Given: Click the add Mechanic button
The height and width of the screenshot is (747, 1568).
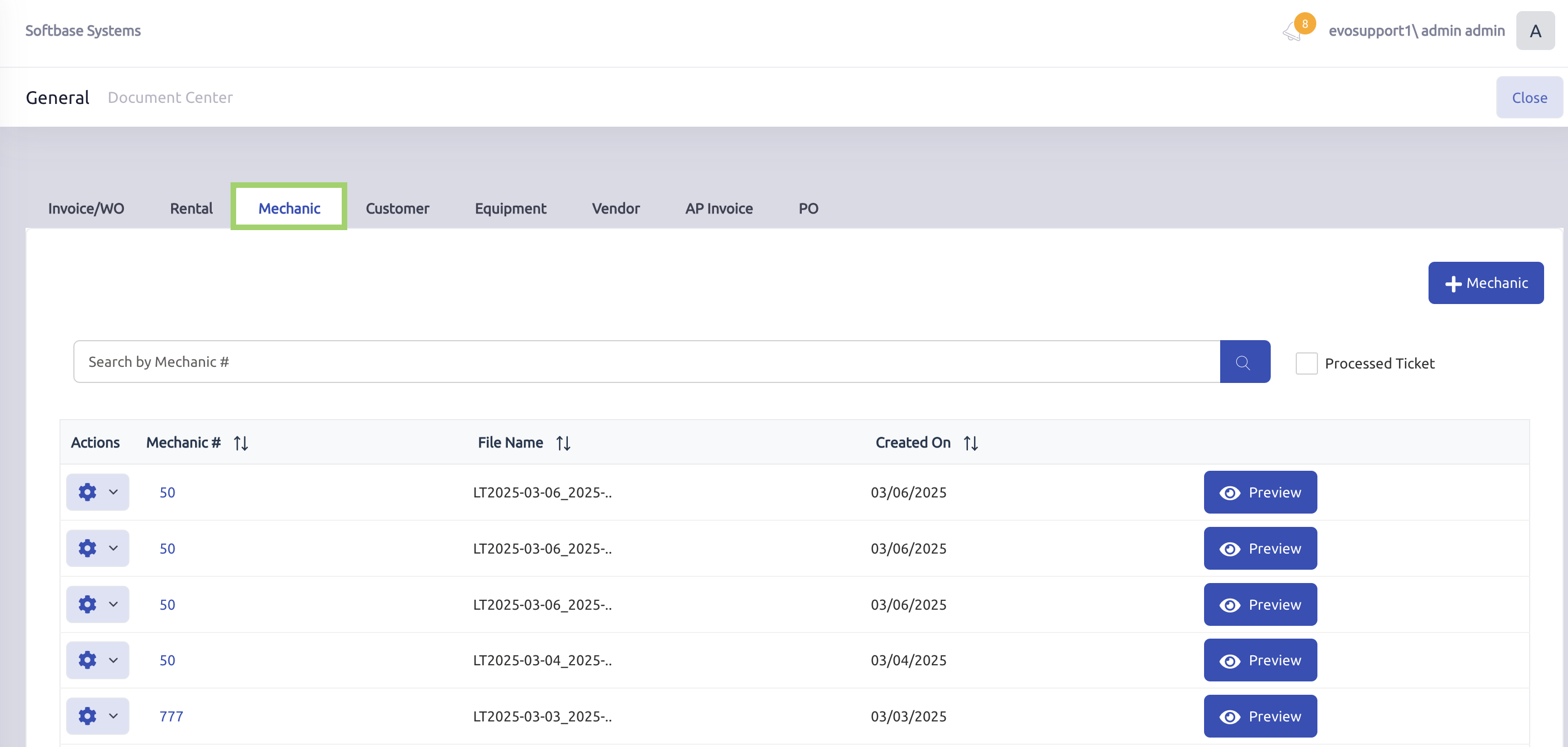Looking at the screenshot, I should pos(1485,283).
